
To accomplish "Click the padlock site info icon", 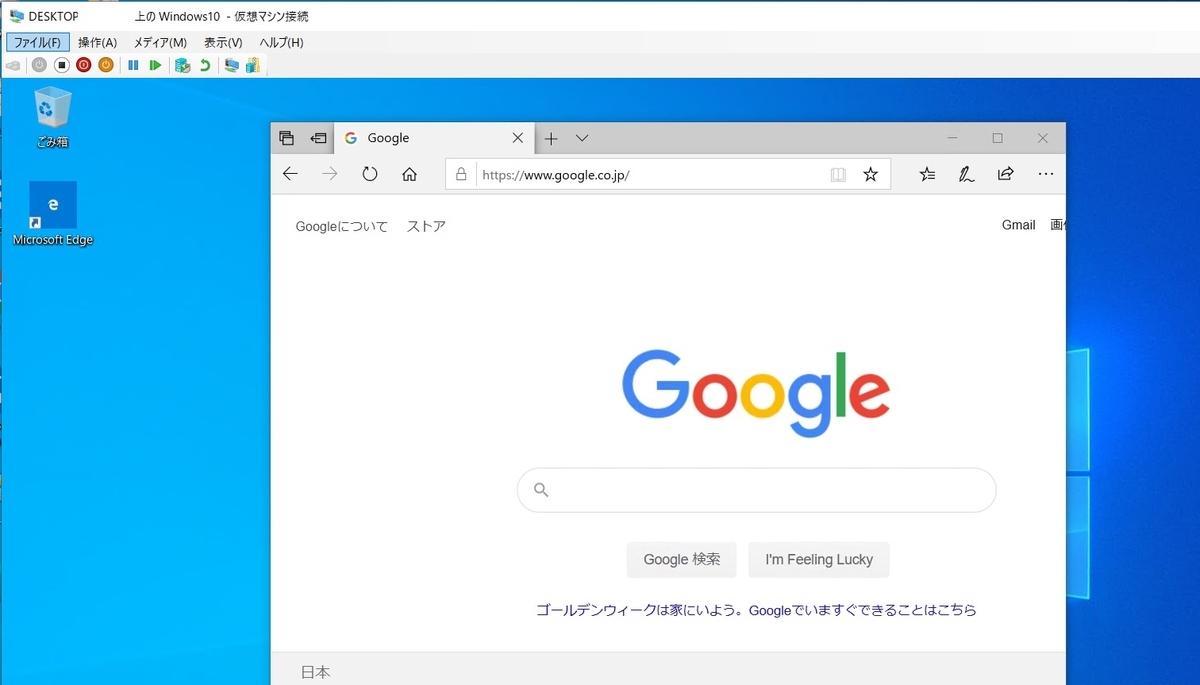I will point(461,174).
